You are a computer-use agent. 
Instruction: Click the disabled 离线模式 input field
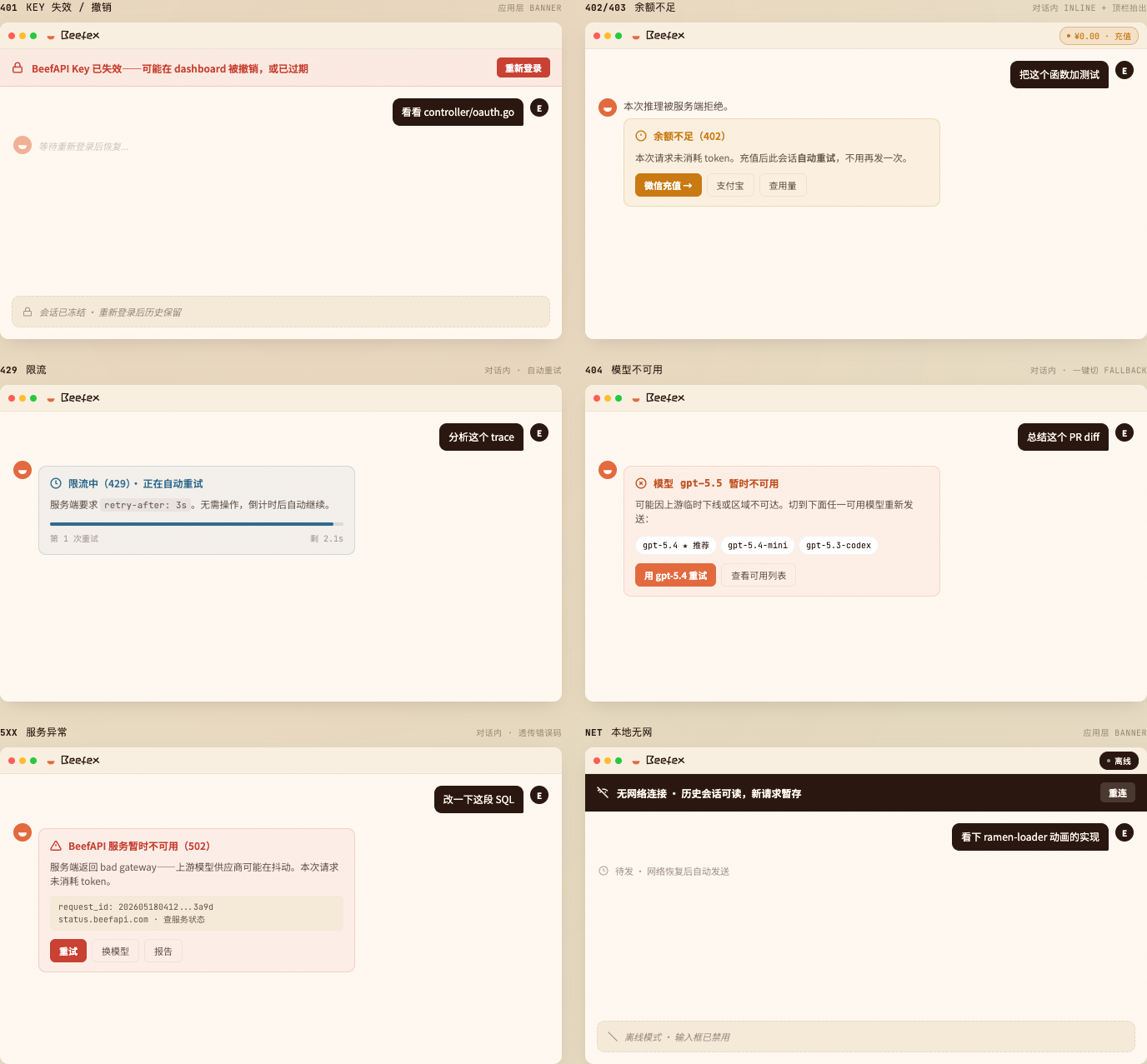pyautogui.click(x=866, y=1037)
